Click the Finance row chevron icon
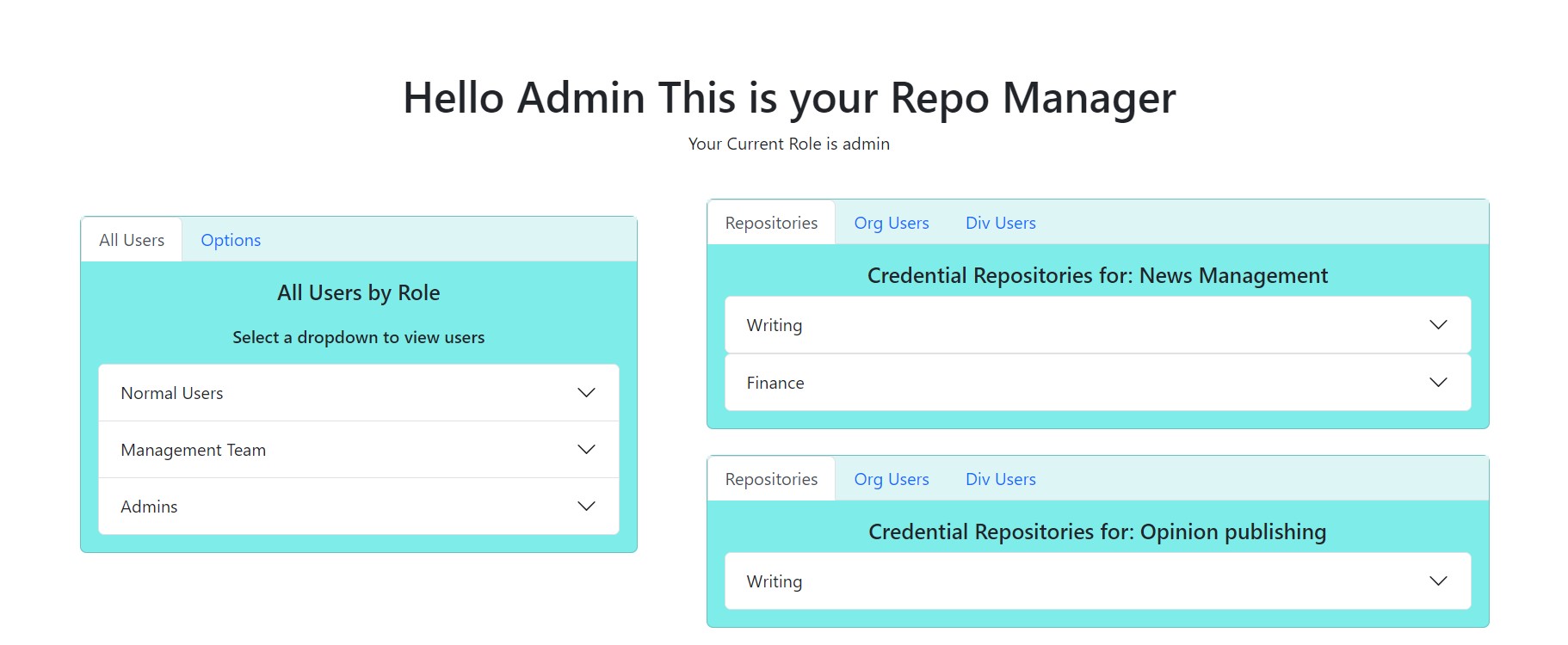This screenshot has height=645, width=1568. pyautogui.click(x=1438, y=383)
